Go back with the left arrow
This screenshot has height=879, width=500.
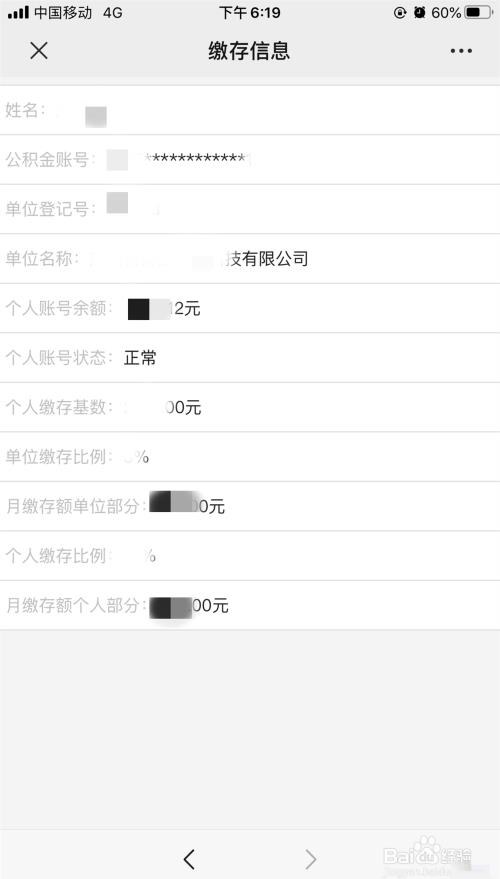pyautogui.click(x=189, y=859)
